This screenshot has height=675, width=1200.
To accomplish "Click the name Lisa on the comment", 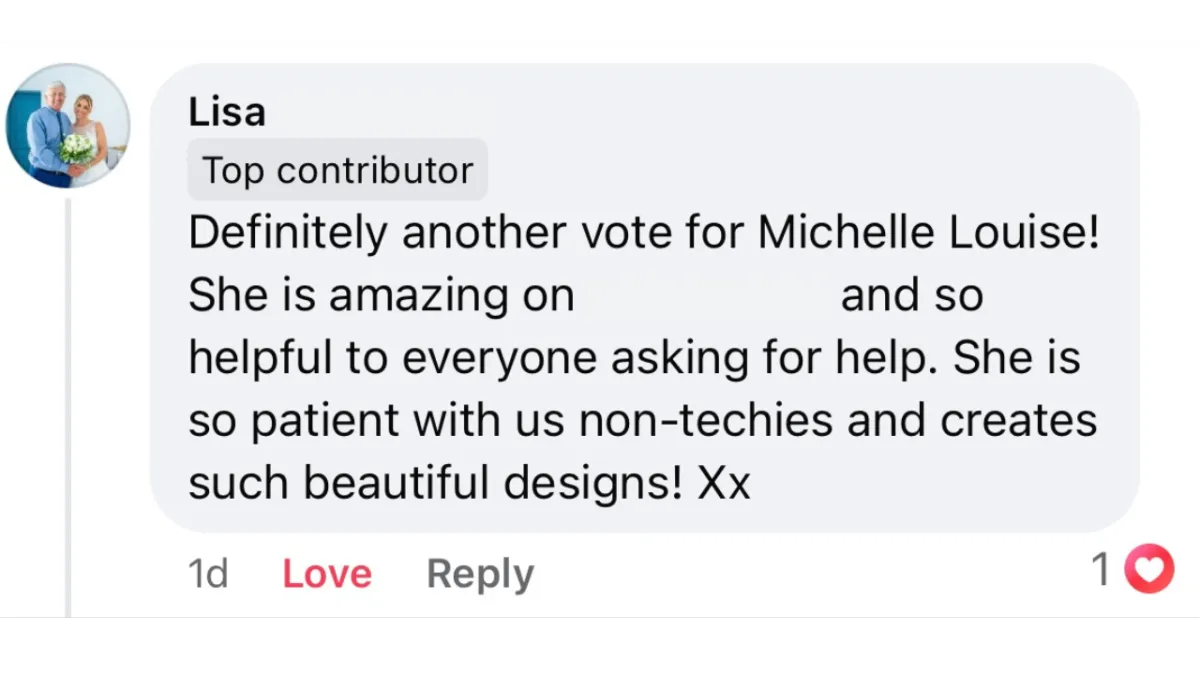I will [227, 111].
